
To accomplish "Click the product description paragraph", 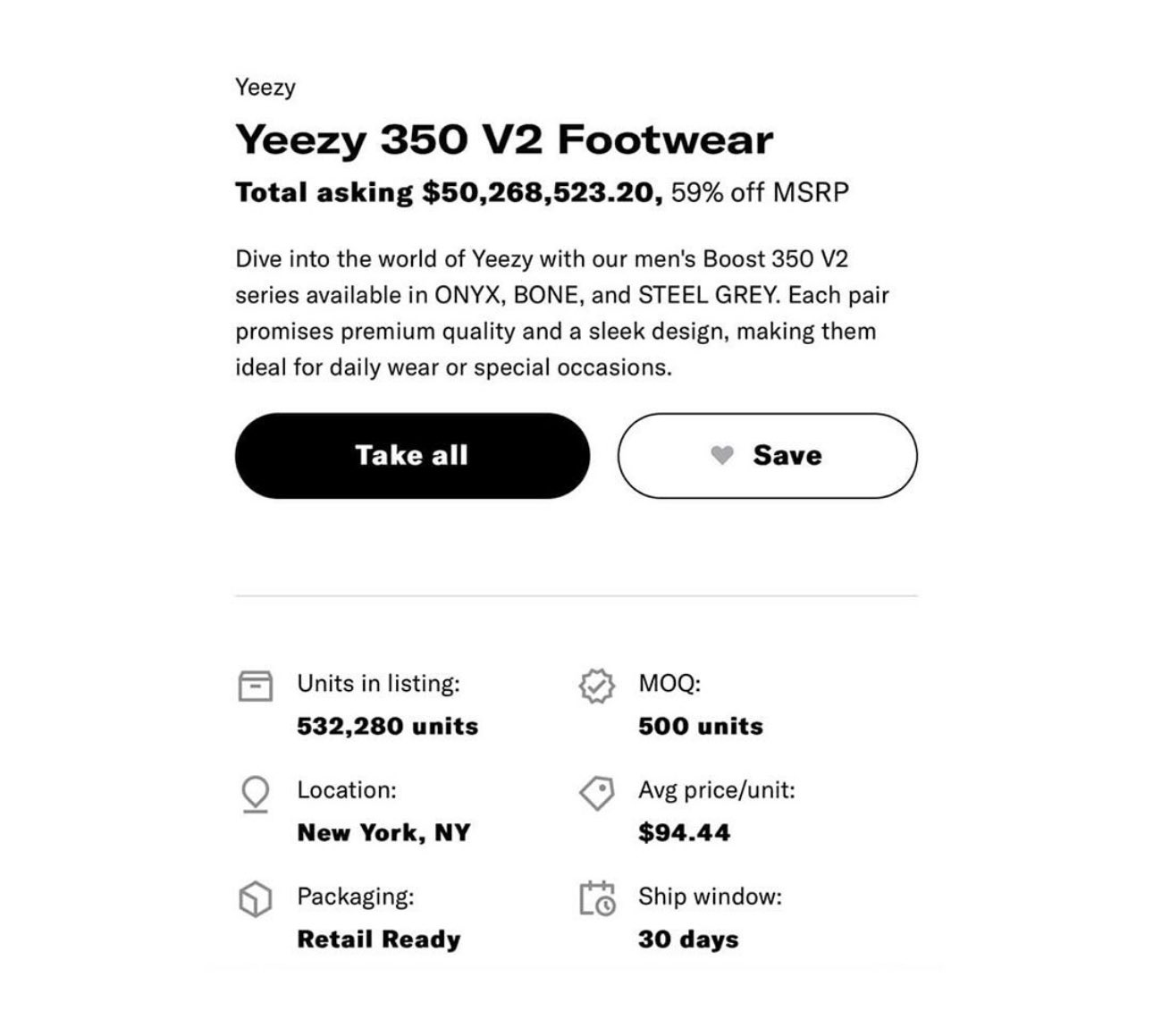I will coord(562,313).
